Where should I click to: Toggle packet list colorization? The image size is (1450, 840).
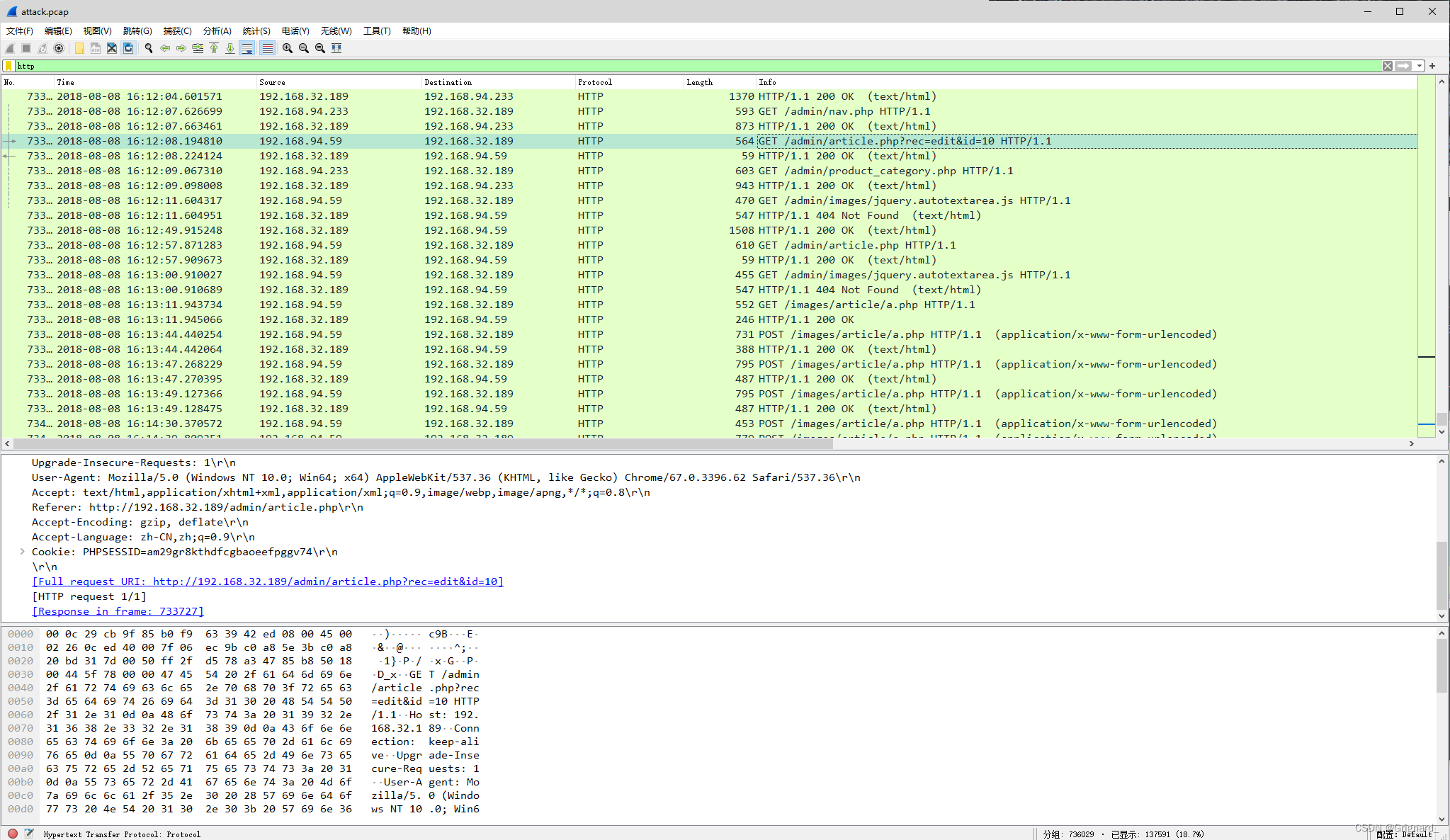267,48
